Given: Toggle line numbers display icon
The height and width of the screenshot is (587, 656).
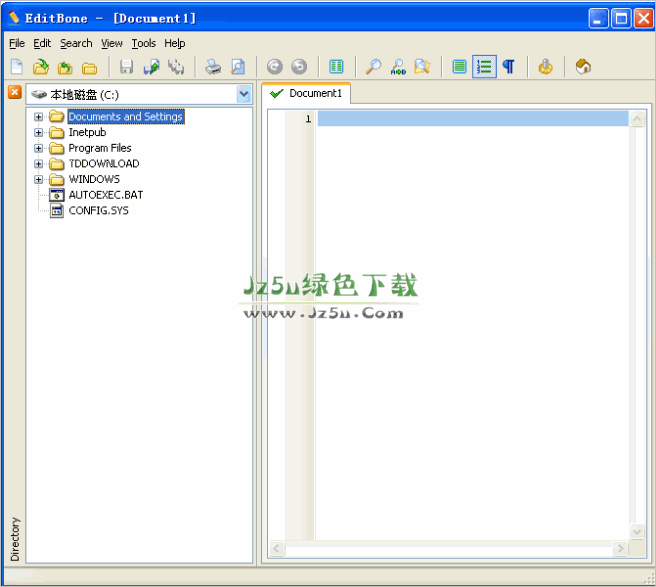Looking at the screenshot, I should click(484, 67).
